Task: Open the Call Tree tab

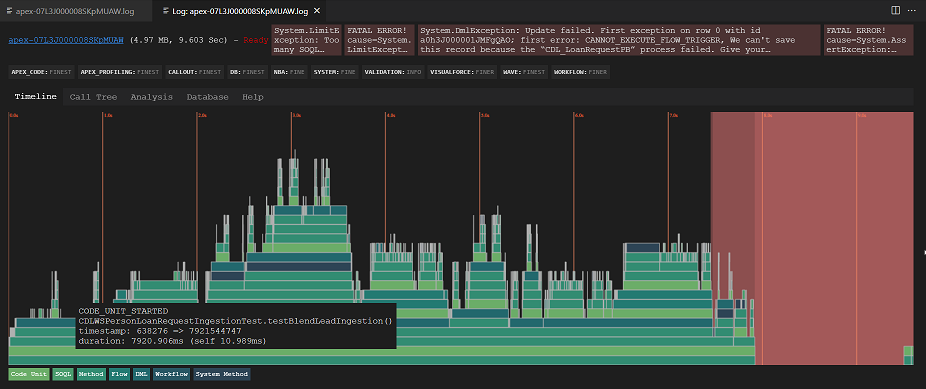Action: tap(93, 97)
